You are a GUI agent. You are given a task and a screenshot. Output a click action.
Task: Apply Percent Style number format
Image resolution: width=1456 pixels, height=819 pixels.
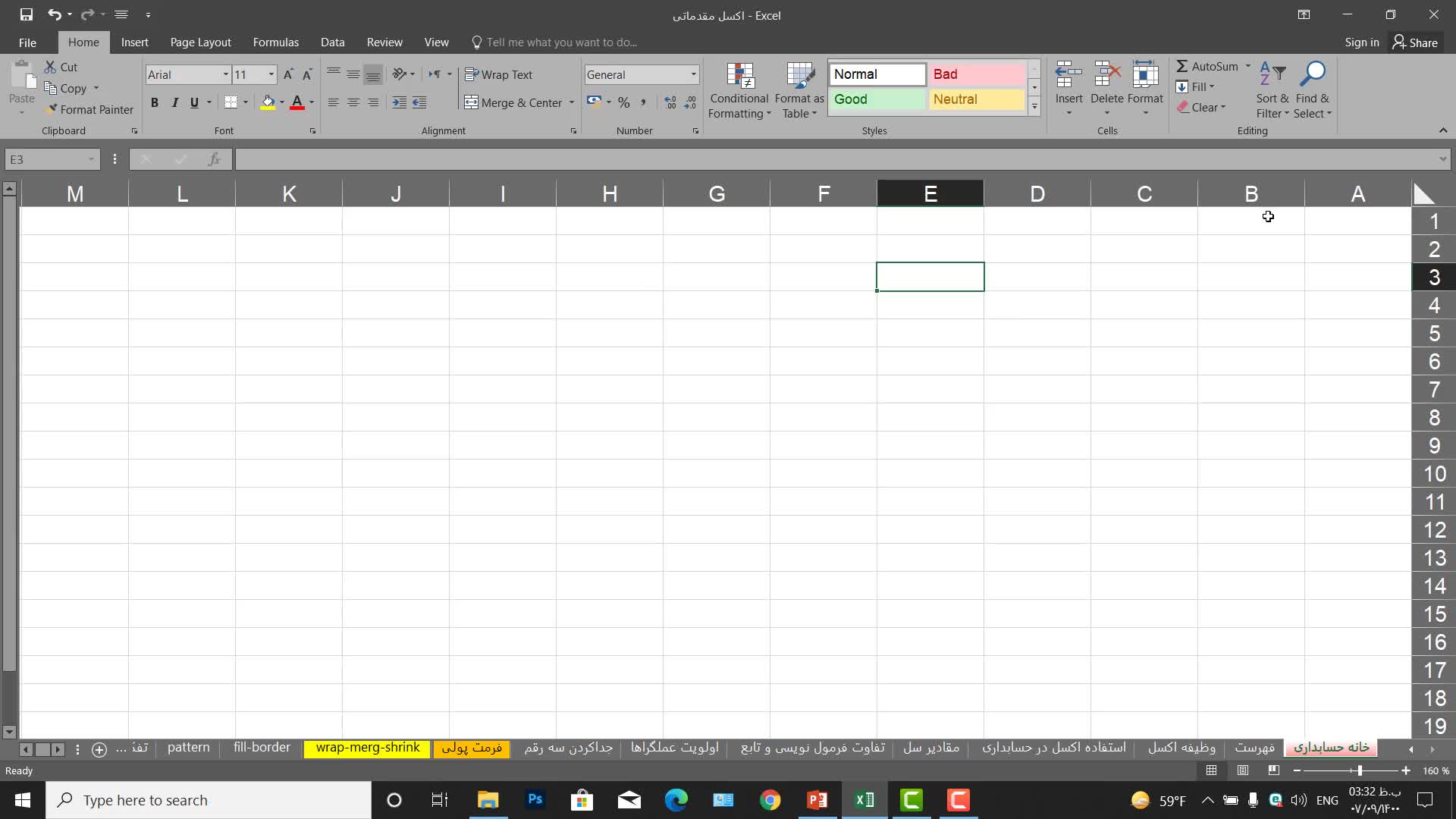(x=623, y=102)
